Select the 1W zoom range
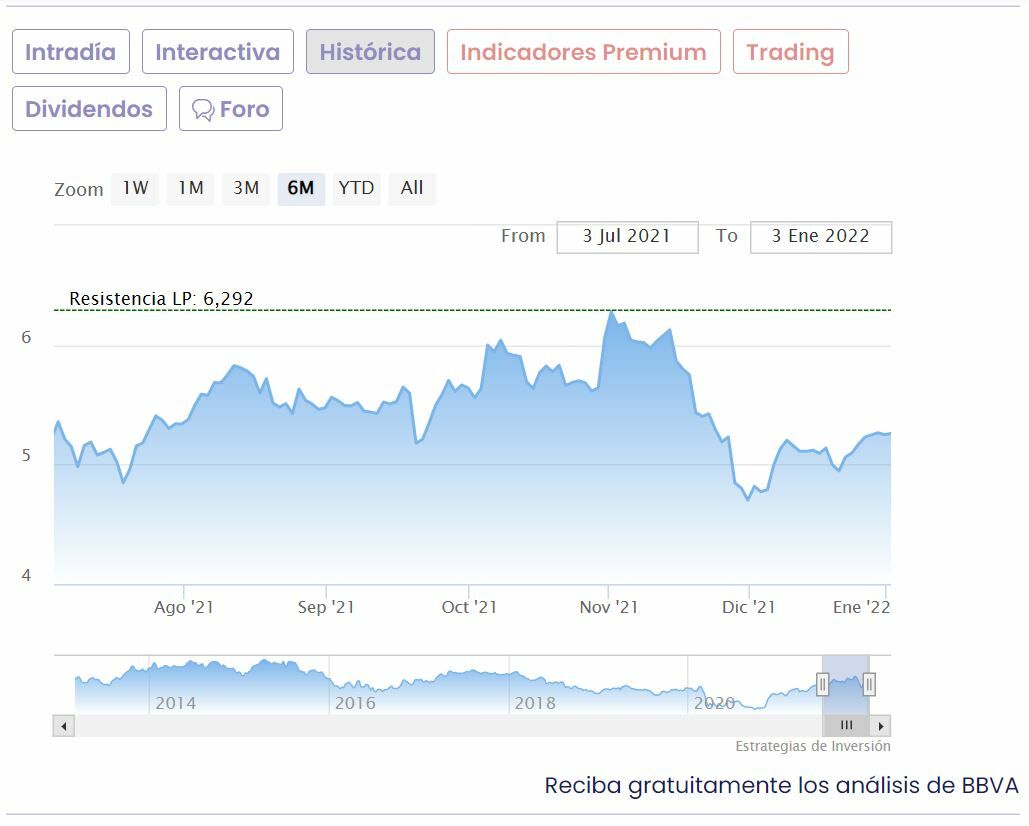The width and height of the screenshot is (1029, 826). (135, 188)
